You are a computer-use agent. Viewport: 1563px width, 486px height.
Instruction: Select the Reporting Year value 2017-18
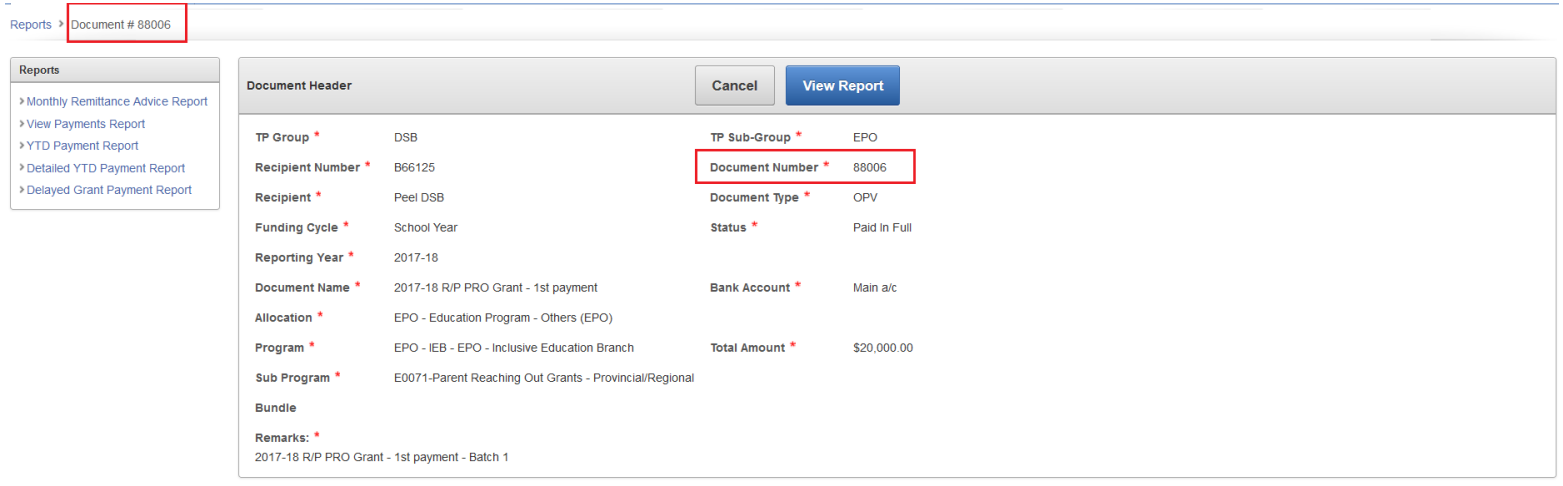[416, 257]
